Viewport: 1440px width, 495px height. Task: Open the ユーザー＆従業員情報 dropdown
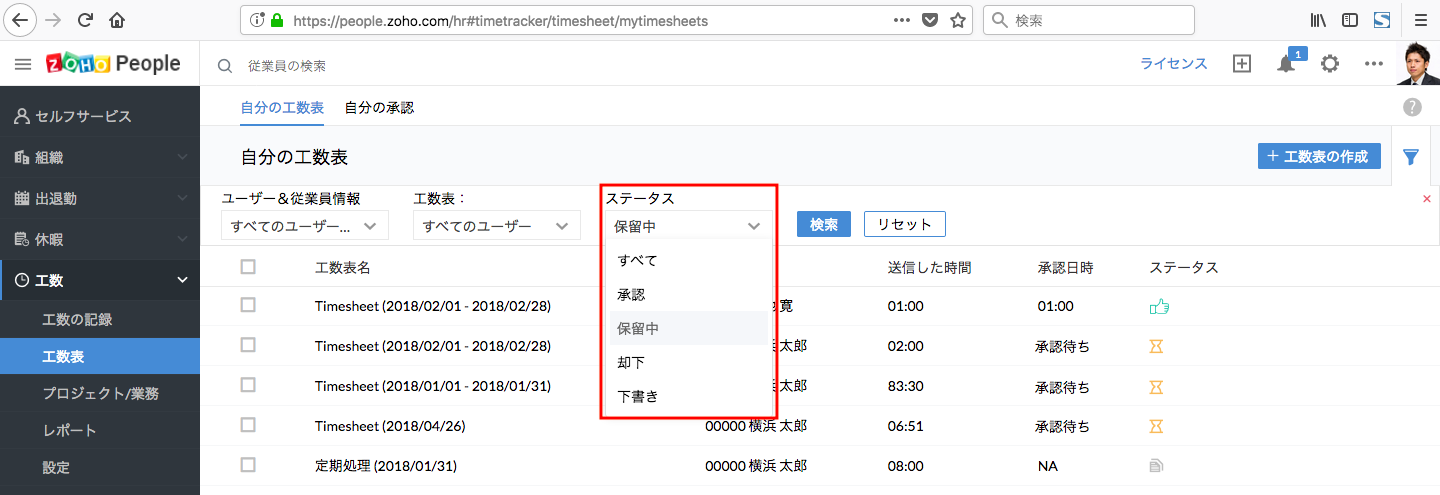[x=304, y=226]
